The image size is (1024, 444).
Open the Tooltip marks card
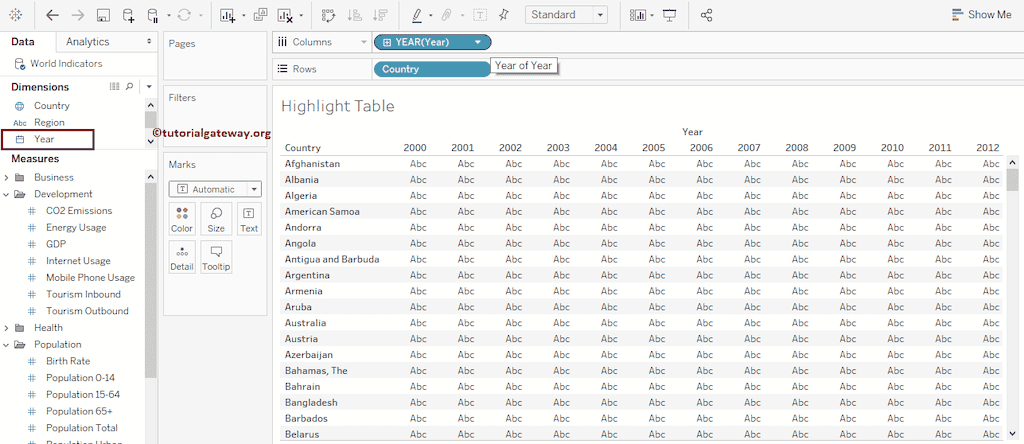point(216,257)
